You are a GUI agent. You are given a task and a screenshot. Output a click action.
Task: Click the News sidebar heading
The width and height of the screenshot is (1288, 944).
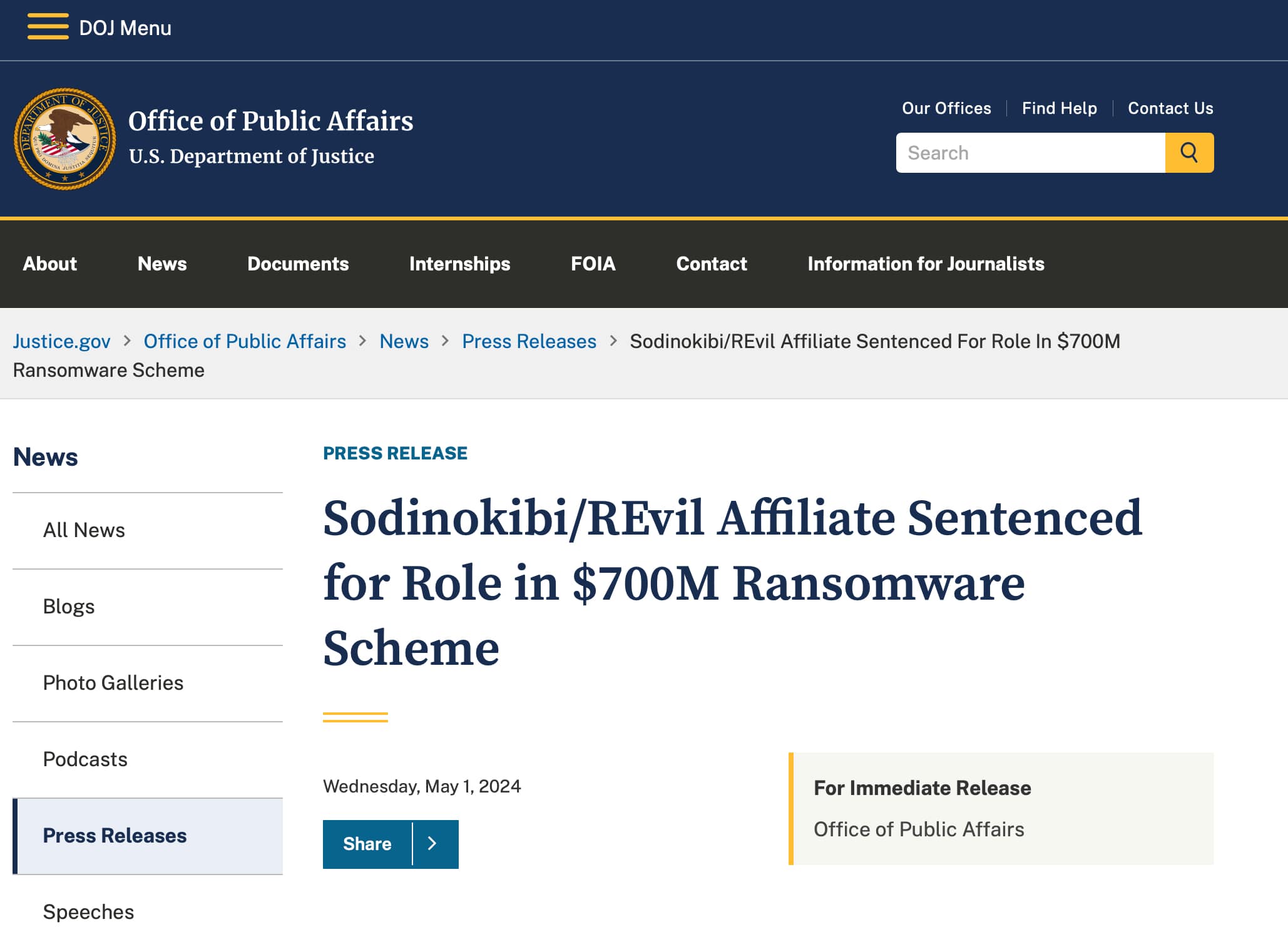tap(46, 457)
